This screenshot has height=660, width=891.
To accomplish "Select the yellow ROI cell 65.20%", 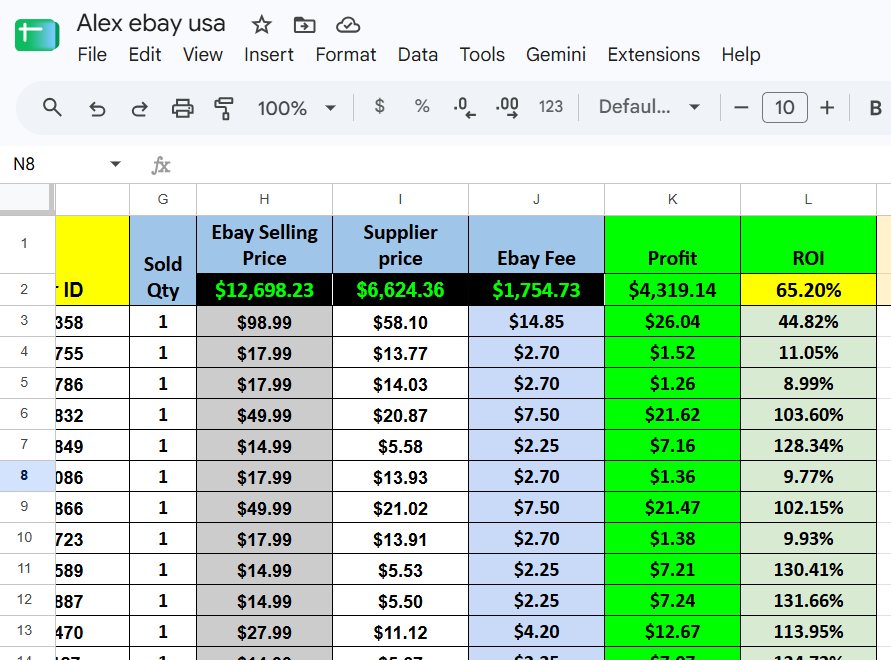I will (x=808, y=290).
